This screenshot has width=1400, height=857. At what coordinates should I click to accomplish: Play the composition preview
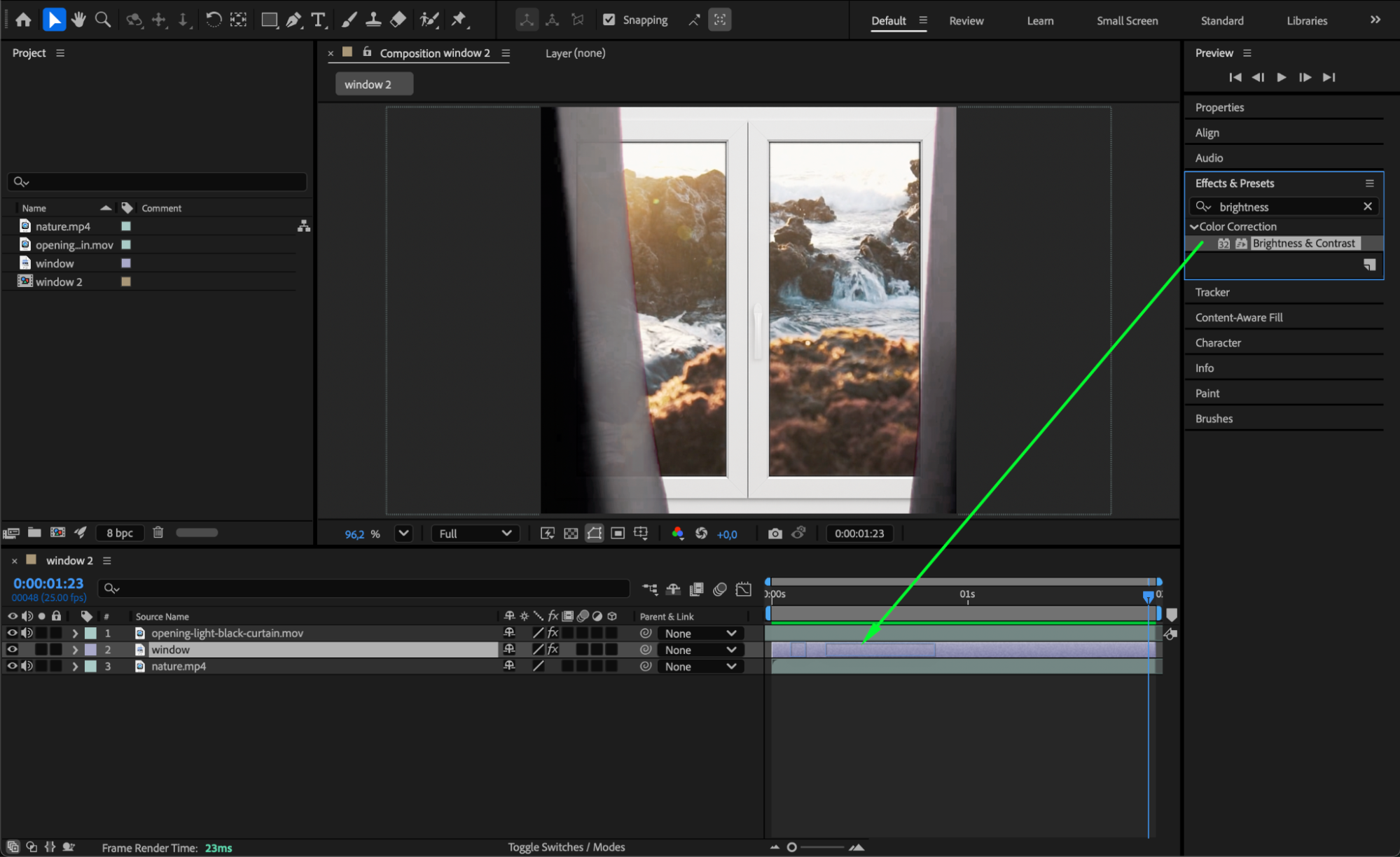coord(1281,77)
